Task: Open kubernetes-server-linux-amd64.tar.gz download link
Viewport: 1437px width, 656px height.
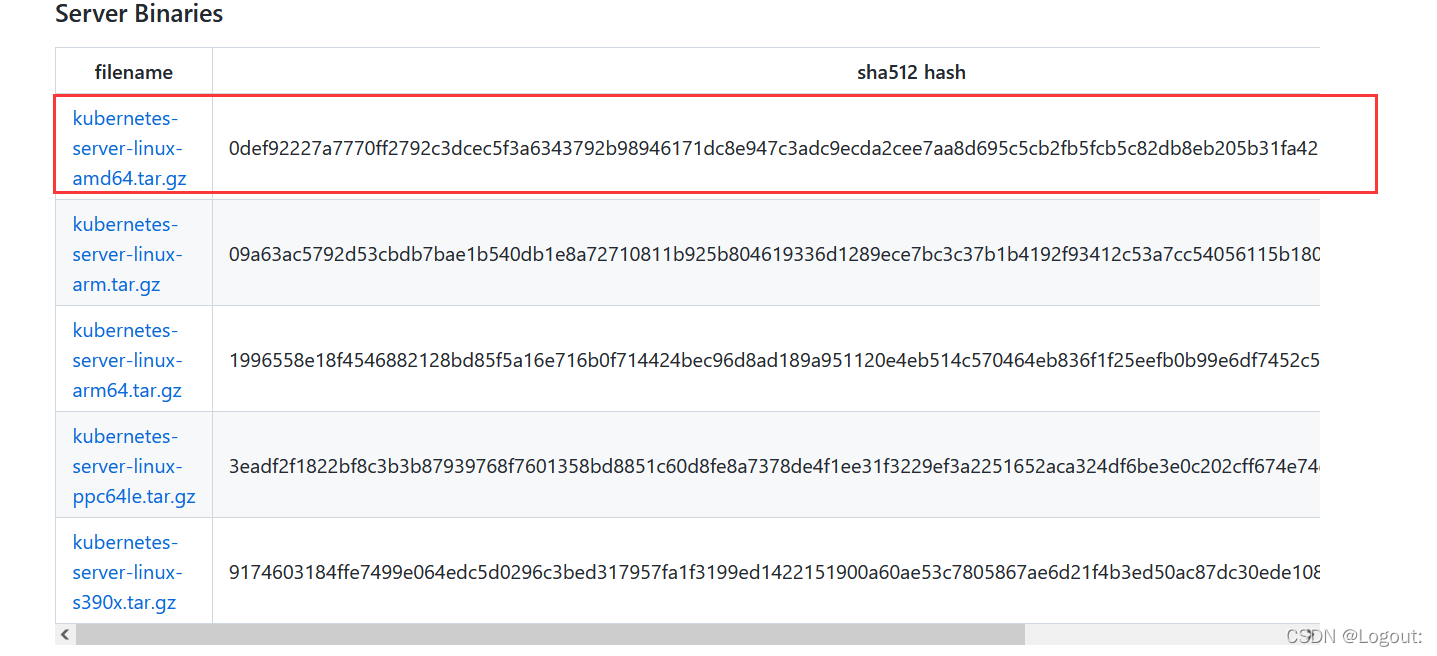Action: [129, 149]
